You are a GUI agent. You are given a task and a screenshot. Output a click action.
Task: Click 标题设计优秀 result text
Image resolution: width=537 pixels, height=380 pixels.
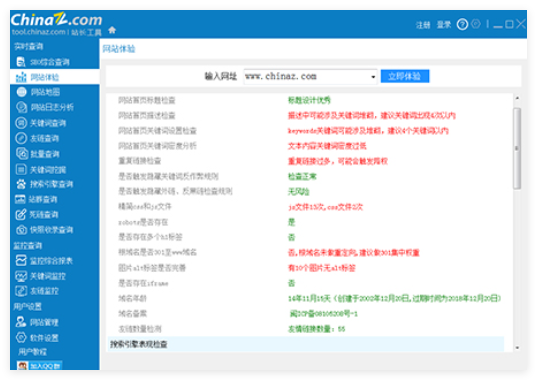309,100
